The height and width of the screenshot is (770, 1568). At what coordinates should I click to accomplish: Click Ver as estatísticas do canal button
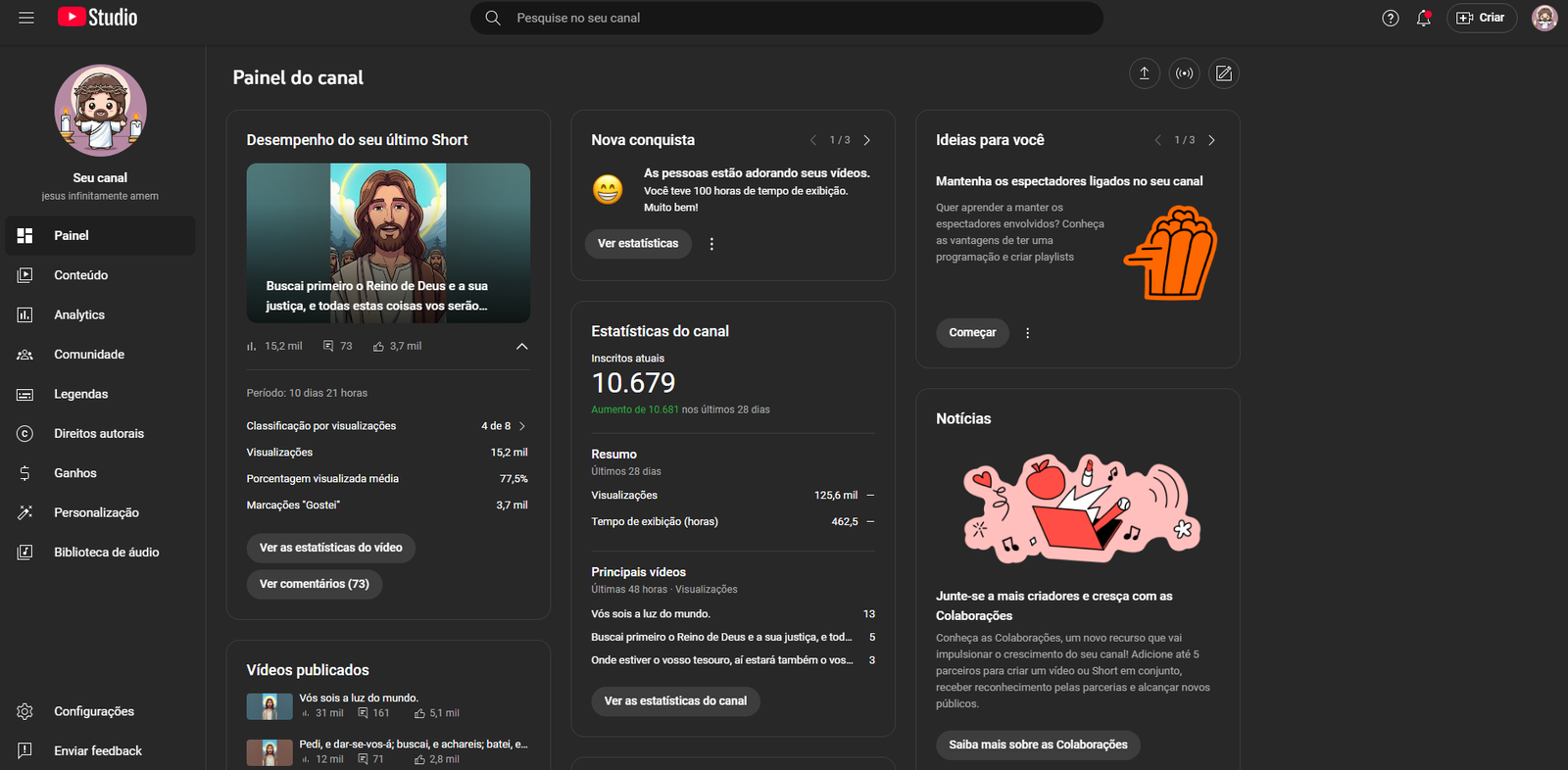tap(675, 701)
